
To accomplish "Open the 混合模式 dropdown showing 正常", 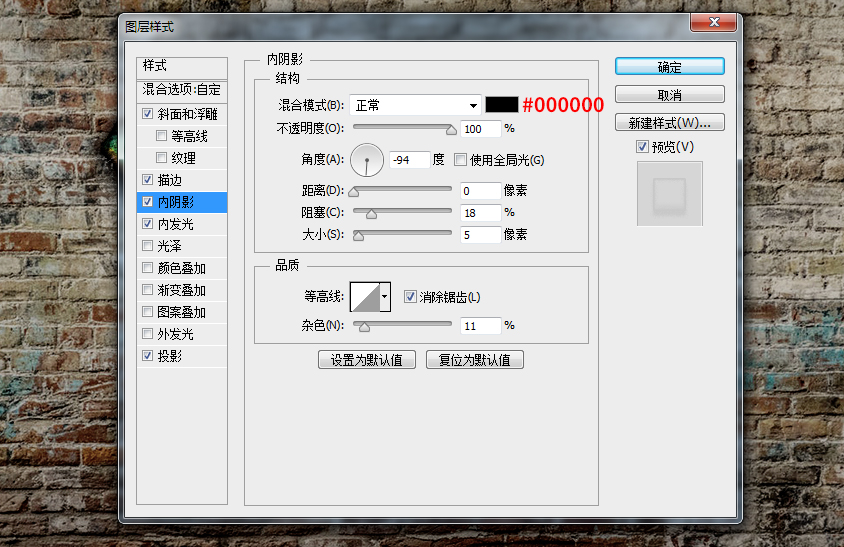I will click(x=414, y=105).
